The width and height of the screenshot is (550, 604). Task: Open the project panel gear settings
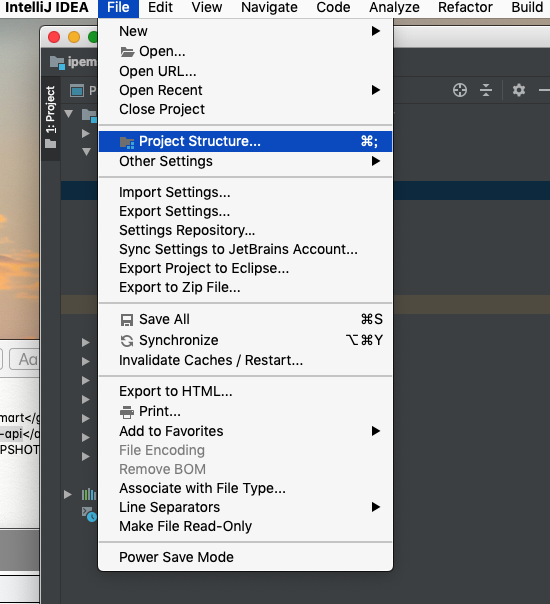519,90
